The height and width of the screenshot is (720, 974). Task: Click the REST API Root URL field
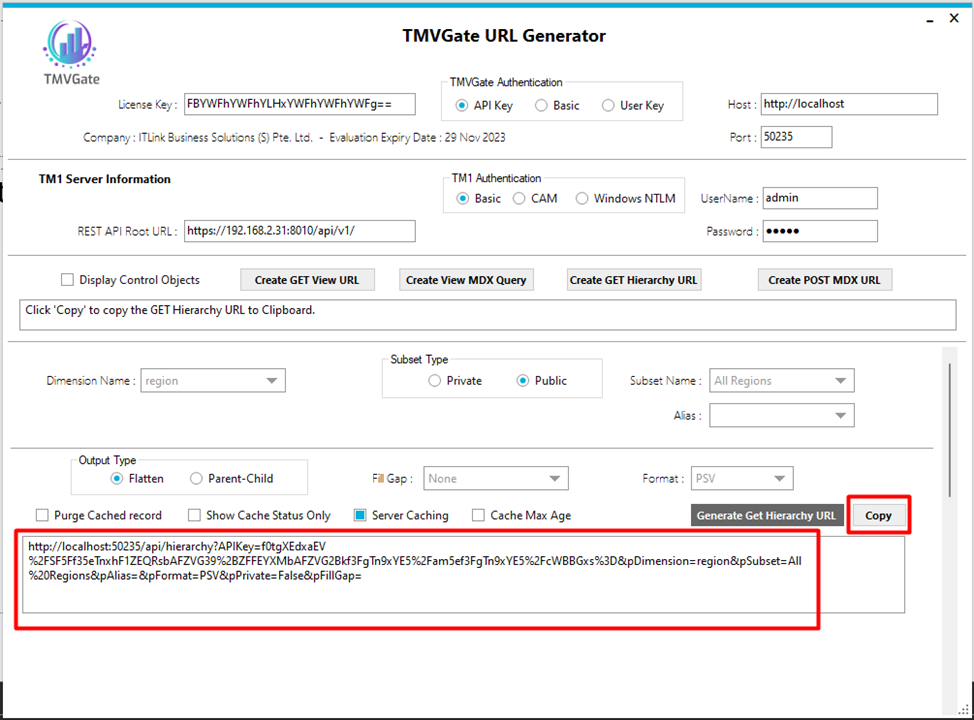(299, 231)
